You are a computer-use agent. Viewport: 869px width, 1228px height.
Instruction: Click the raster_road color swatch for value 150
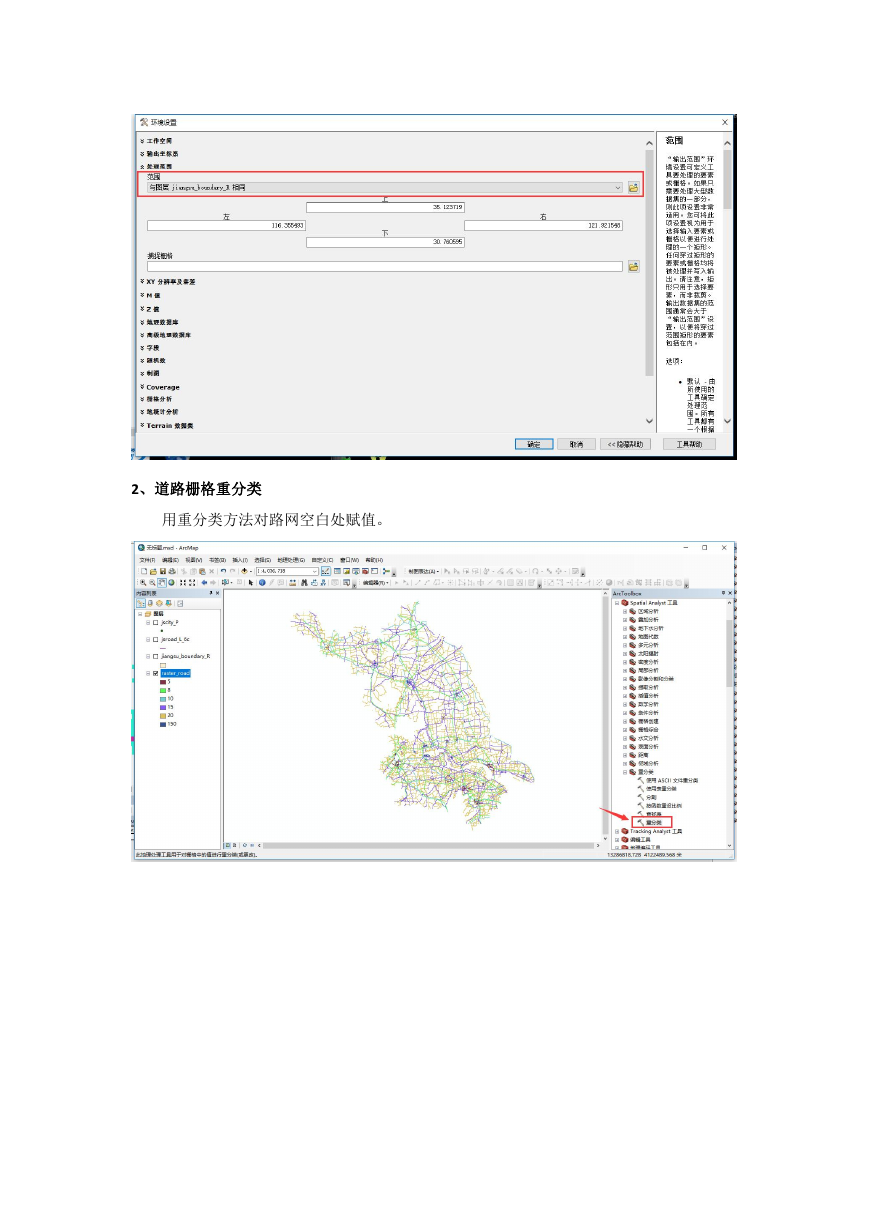pos(163,723)
